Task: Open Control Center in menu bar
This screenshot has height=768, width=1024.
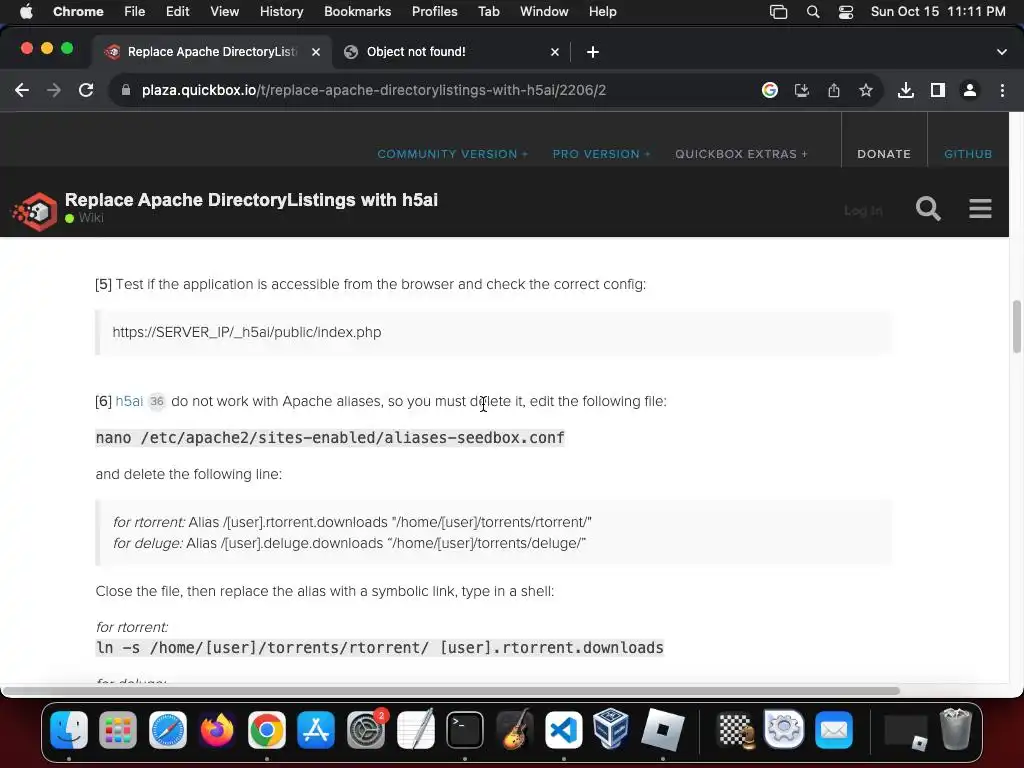Action: (846, 12)
